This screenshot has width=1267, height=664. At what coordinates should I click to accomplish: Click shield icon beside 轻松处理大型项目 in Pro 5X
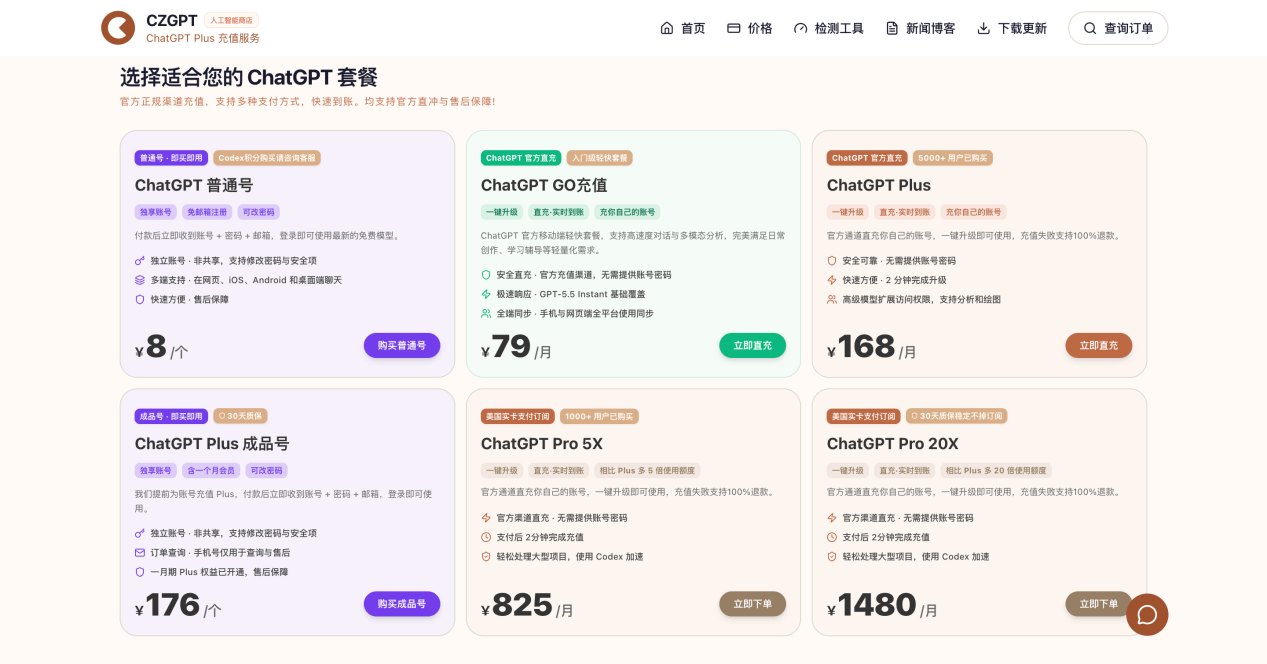(x=486, y=557)
